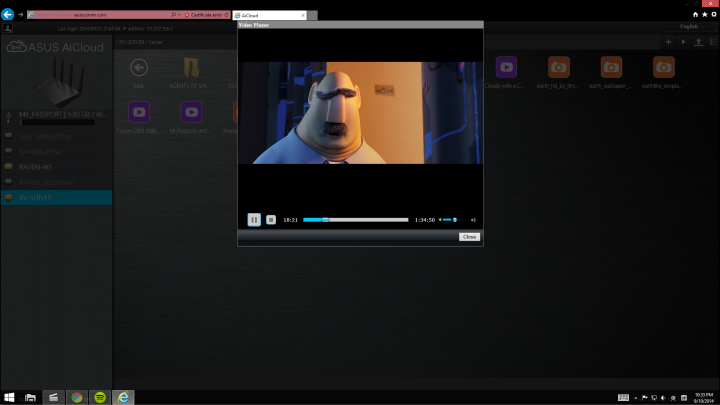Click the taskbar clock and date
Viewport: 720px width, 405px height.
703,398
